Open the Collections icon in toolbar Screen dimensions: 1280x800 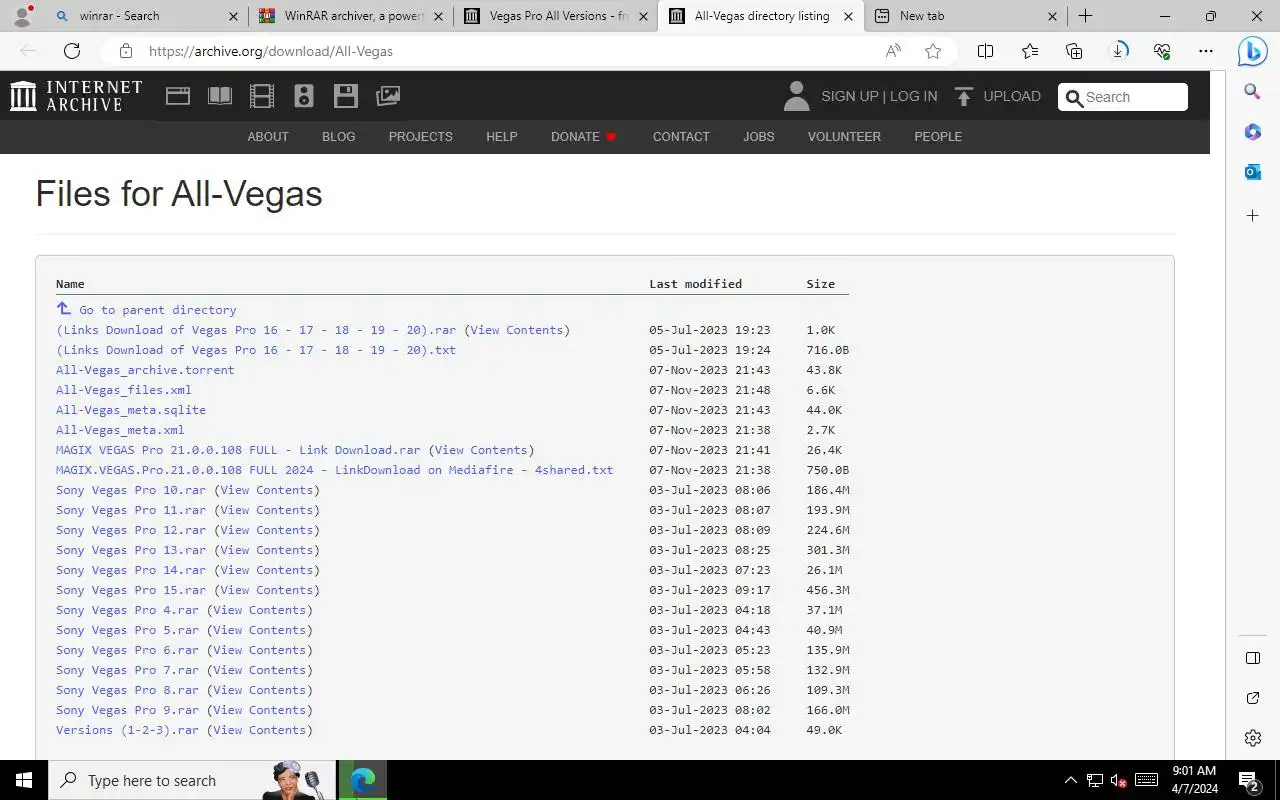[x=1074, y=51]
